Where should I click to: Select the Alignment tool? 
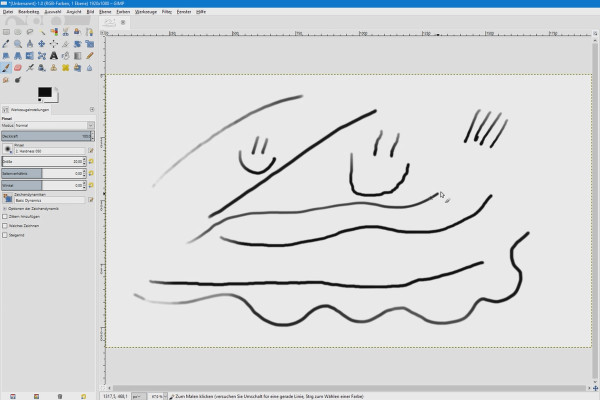(54, 44)
